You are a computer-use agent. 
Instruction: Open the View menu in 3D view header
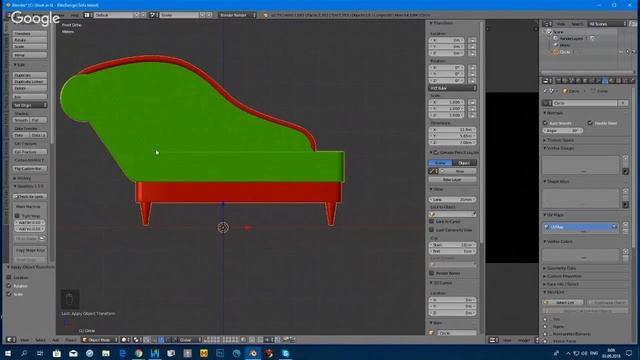pos(24,340)
